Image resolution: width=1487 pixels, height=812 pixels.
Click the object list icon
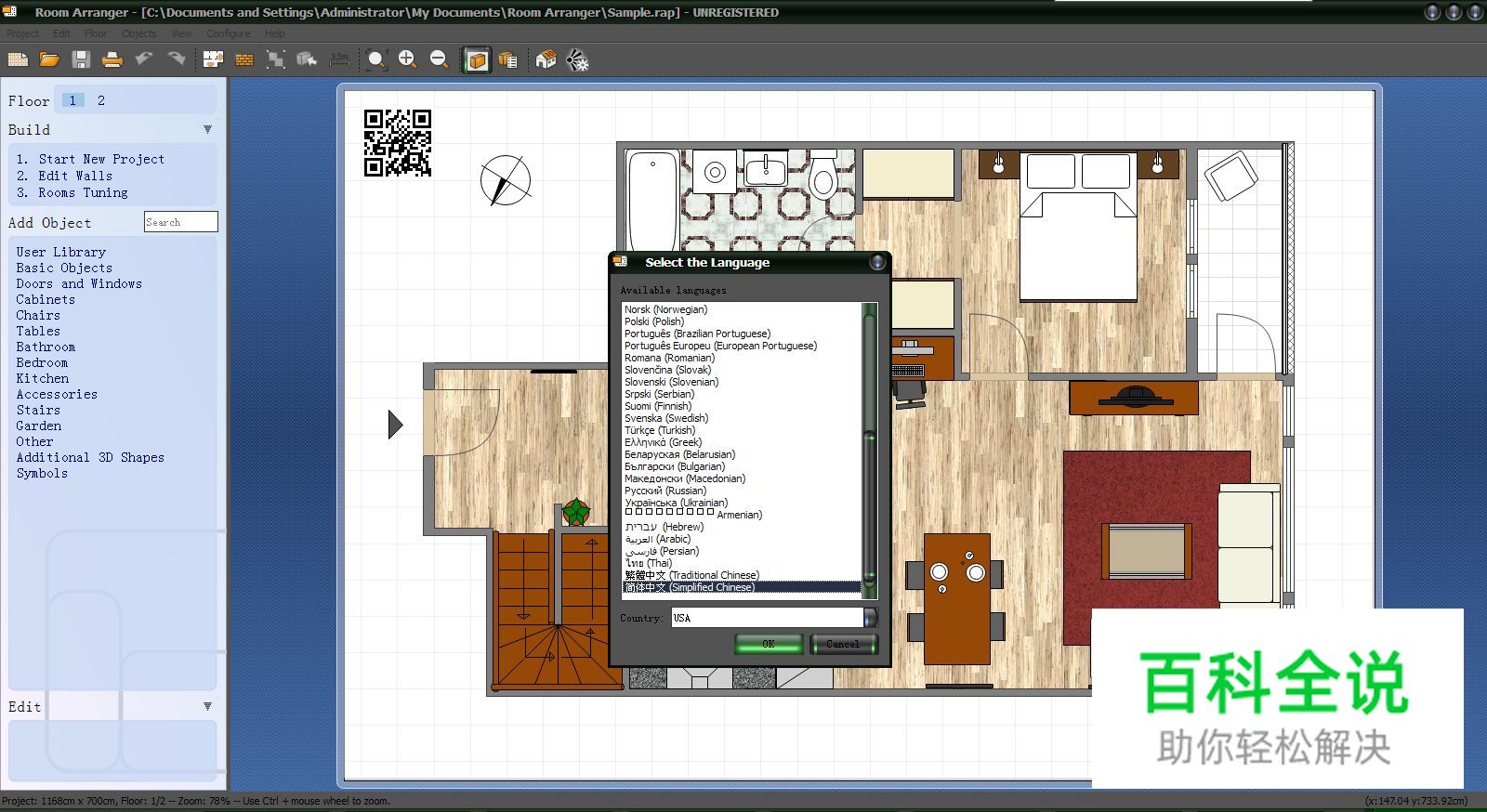click(507, 60)
